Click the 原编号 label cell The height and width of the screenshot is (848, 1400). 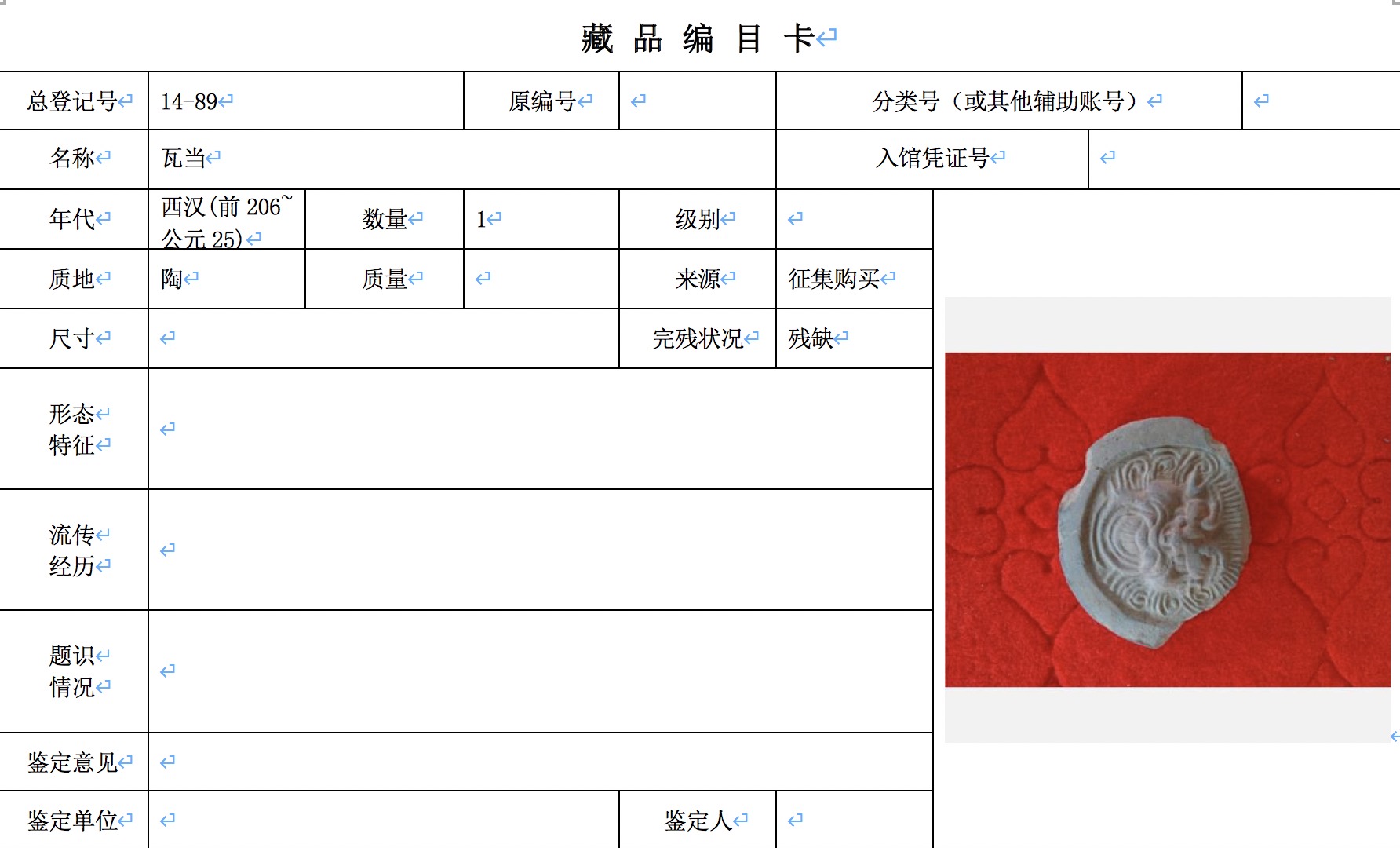[x=541, y=101]
